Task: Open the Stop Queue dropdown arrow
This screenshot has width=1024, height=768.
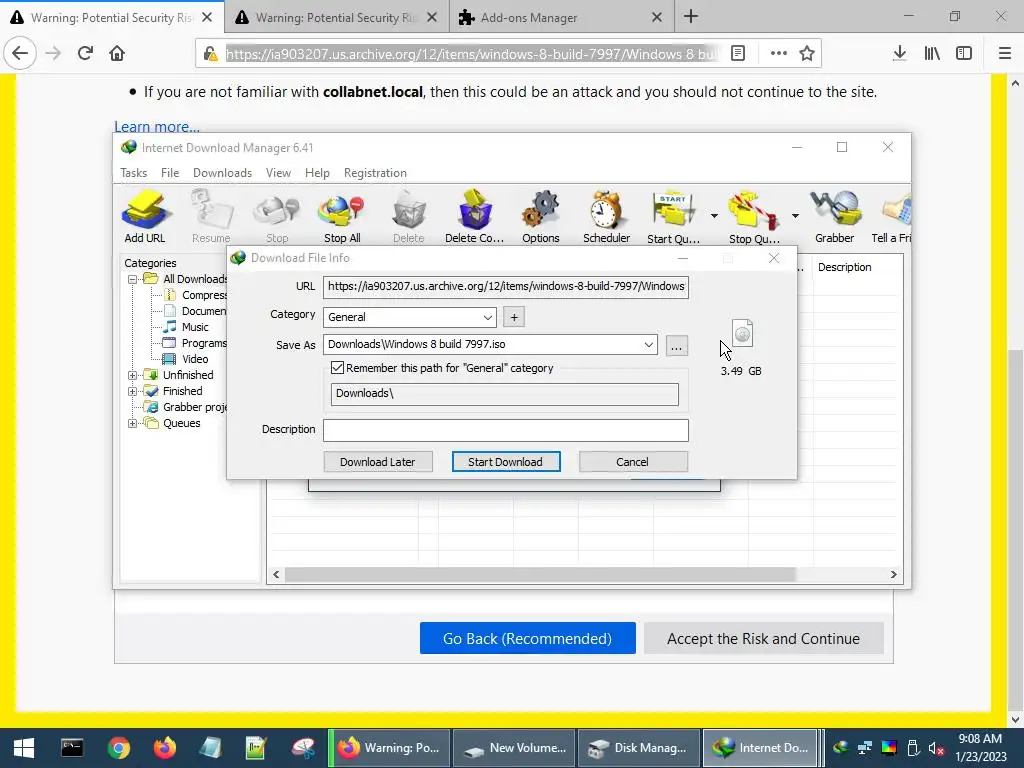Action: [x=795, y=216]
